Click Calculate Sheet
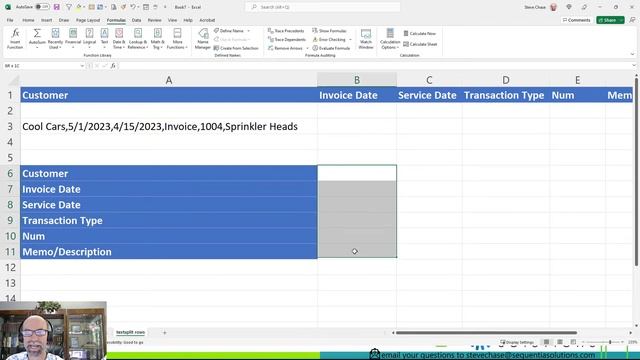The width and height of the screenshot is (640, 360). coord(420,44)
